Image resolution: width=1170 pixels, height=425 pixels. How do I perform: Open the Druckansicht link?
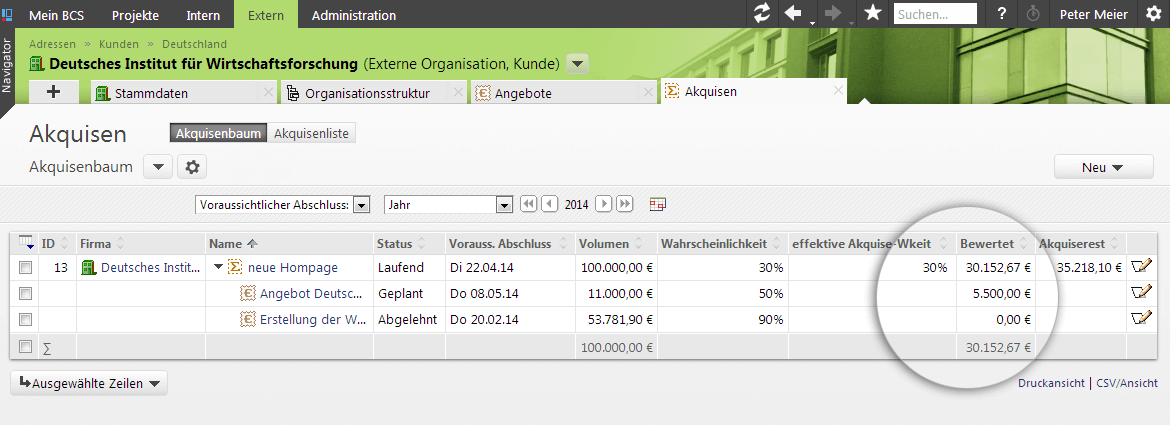point(1052,383)
